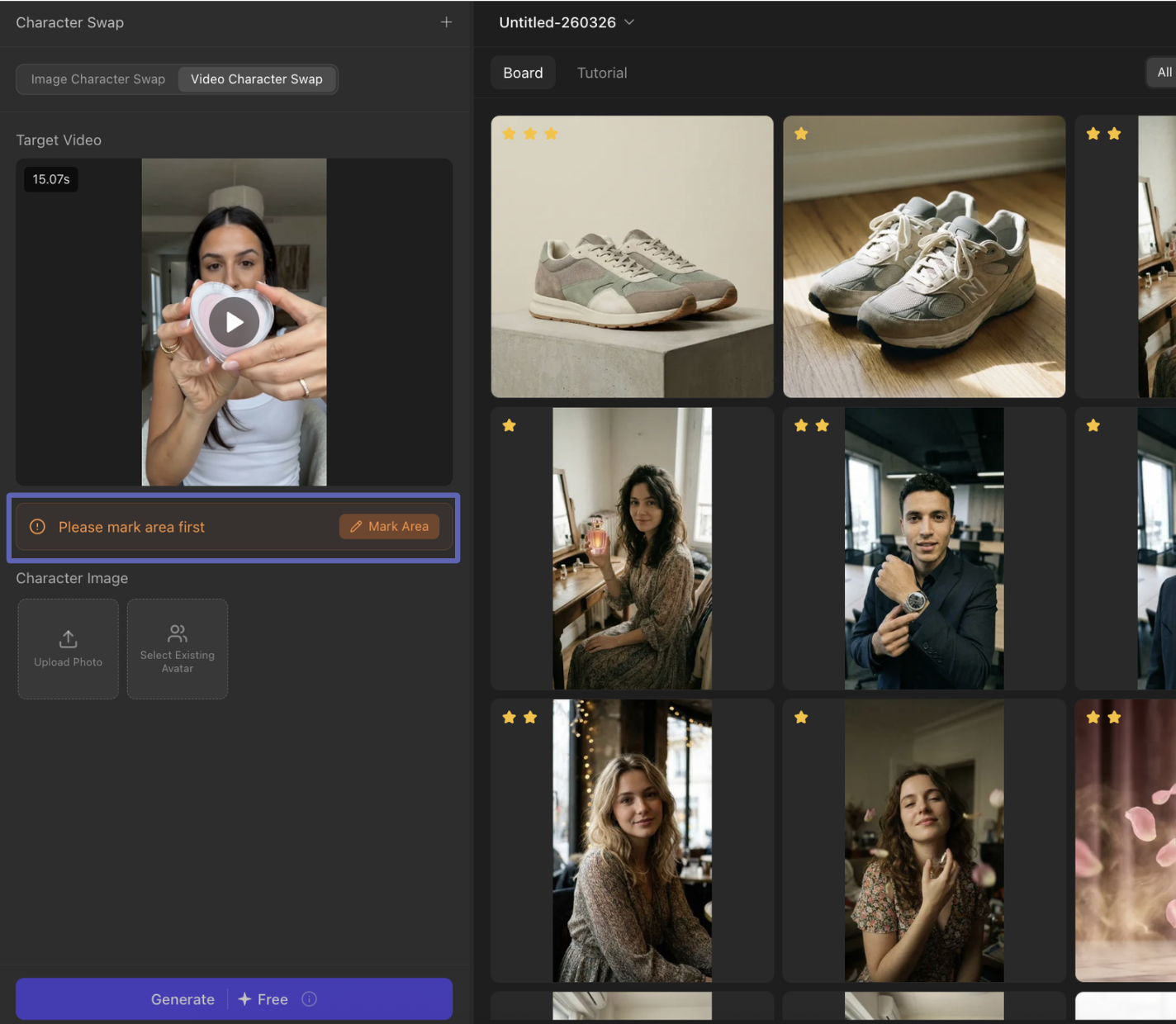The height and width of the screenshot is (1024, 1176).
Task: Open the man with wristwatch thumbnail
Action: coord(923,548)
